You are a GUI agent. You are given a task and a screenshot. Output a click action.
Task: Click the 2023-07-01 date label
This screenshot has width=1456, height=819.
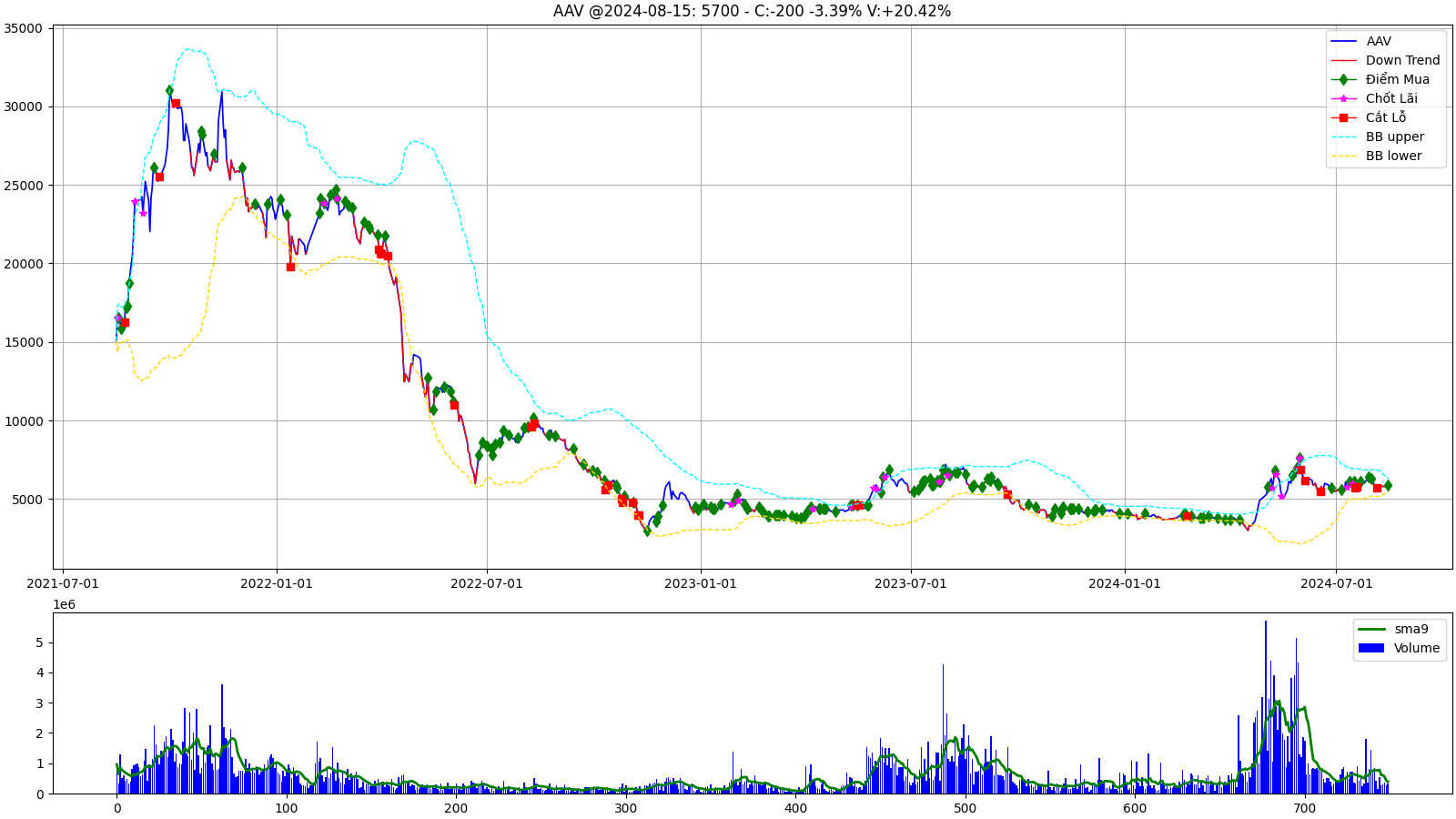click(x=911, y=583)
